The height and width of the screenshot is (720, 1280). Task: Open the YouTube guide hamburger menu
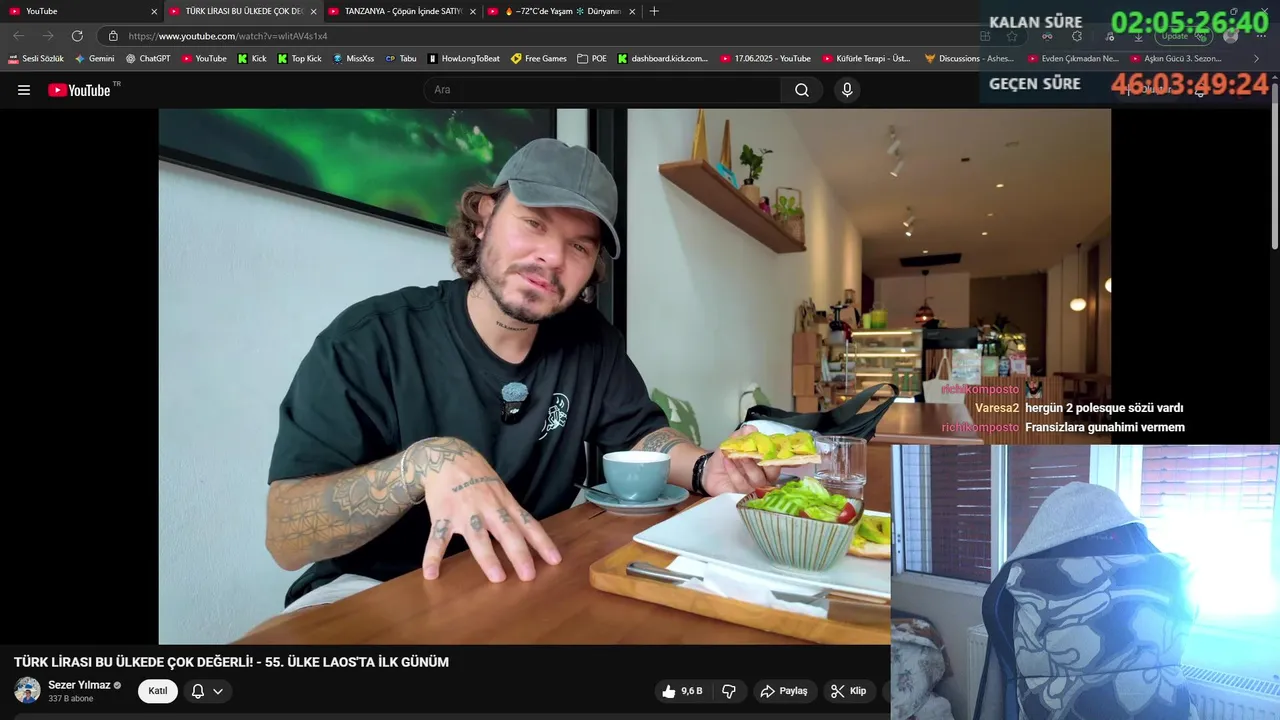[x=24, y=90]
